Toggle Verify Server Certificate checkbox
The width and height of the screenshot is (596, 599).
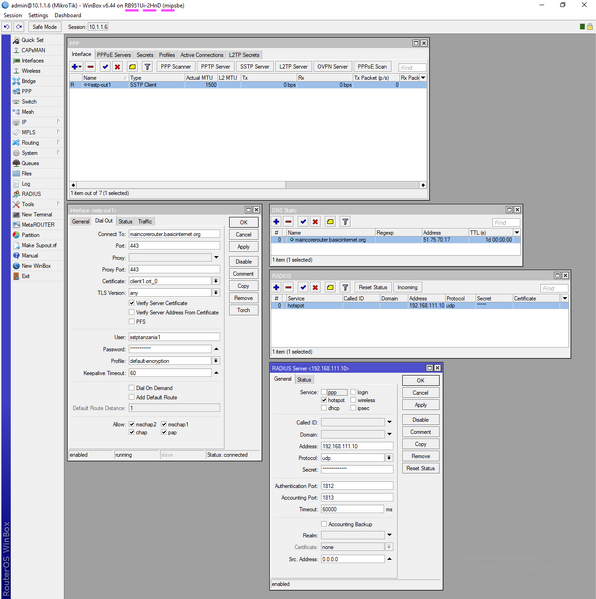[132, 303]
